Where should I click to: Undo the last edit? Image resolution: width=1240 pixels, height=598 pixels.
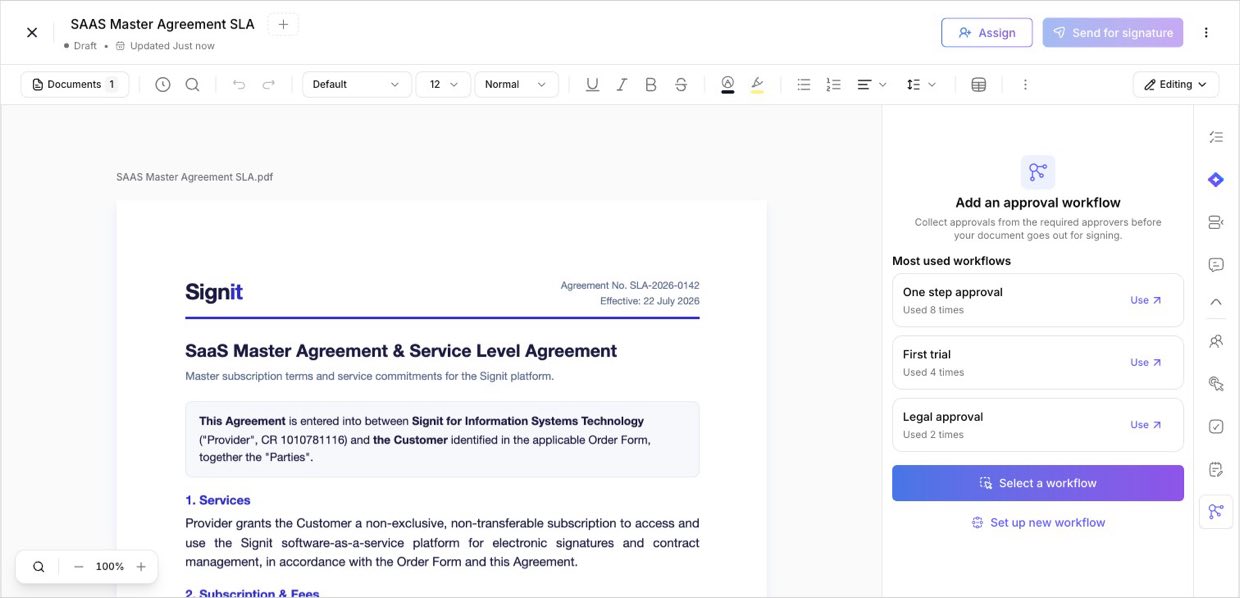(x=239, y=85)
